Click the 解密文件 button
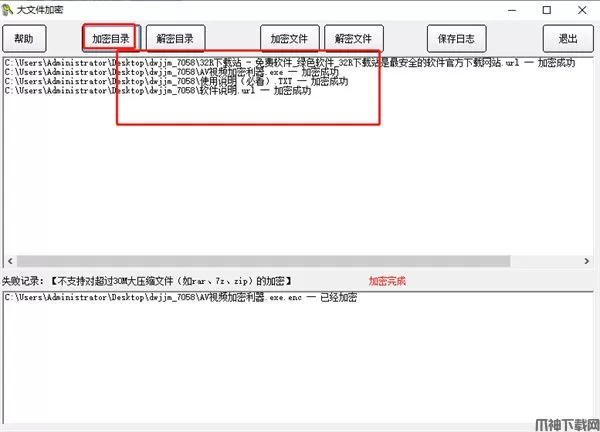Viewport: 600px width, 432px height. pos(354,38)
